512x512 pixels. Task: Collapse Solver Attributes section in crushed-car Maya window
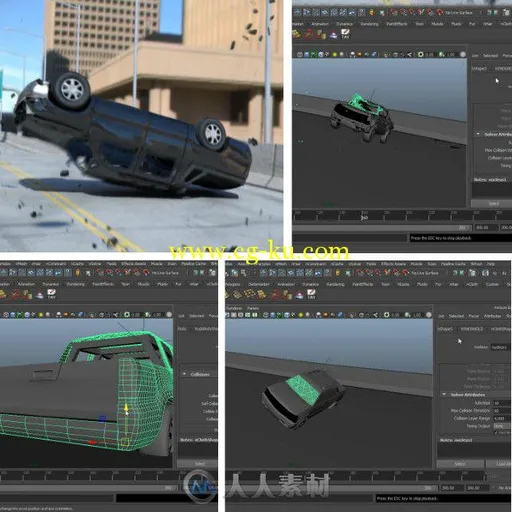pyautogui.click(x=478, y=134)
